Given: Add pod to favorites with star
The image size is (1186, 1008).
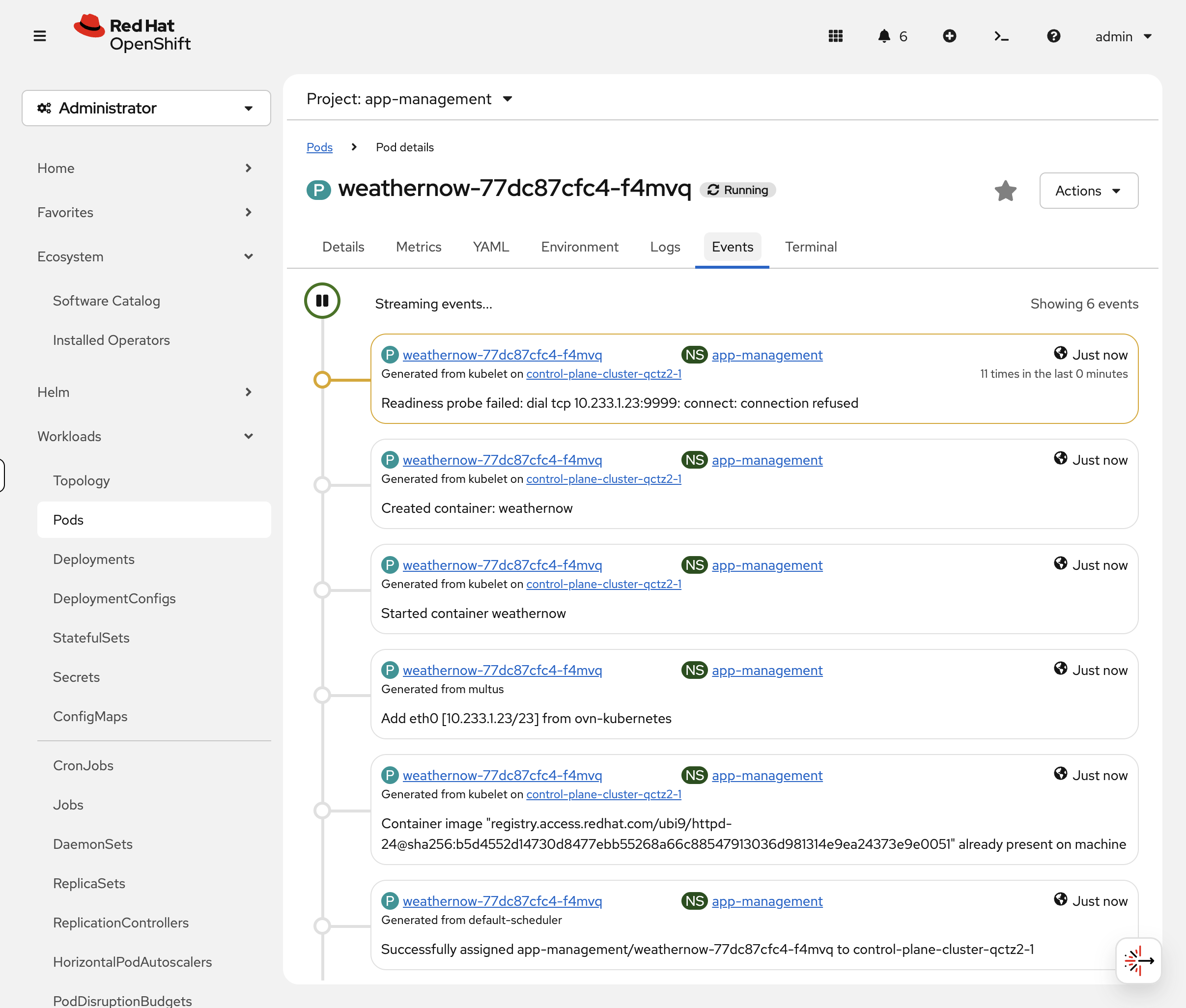Looking at the screenshot, I should click(x=1005, y=190).
